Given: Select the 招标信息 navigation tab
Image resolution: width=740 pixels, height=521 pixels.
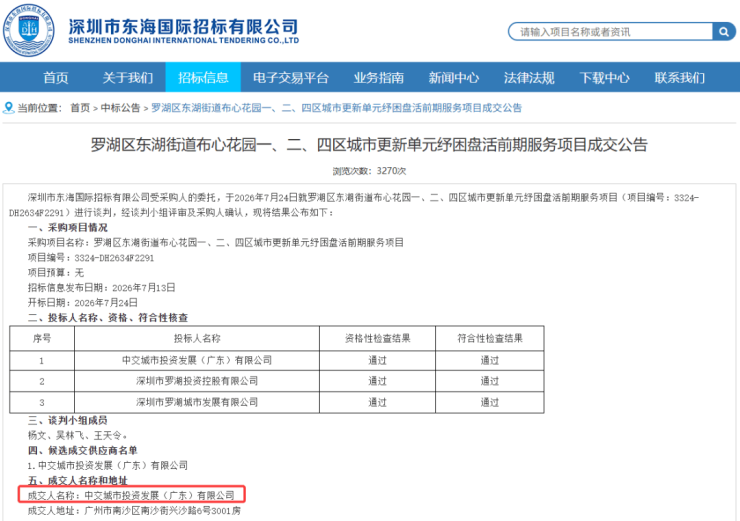Looking at the screenshot, I should [x=203, y=77].
